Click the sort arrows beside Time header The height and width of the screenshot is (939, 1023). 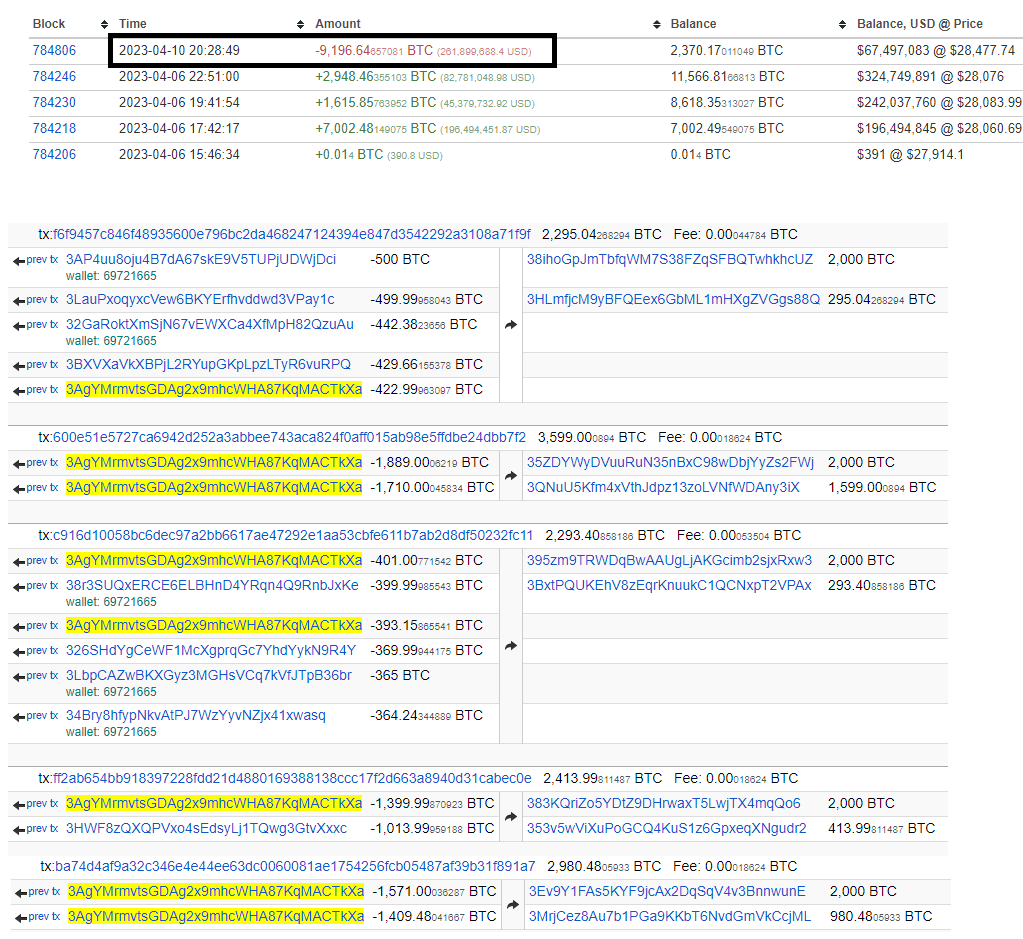(301, 24)
